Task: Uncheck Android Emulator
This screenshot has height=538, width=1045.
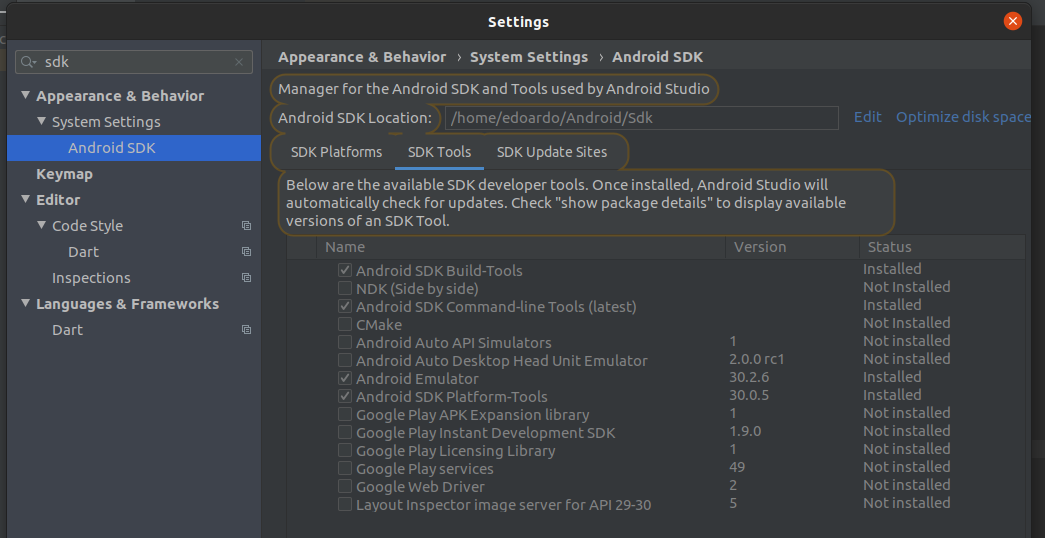Action: (345, 378)
